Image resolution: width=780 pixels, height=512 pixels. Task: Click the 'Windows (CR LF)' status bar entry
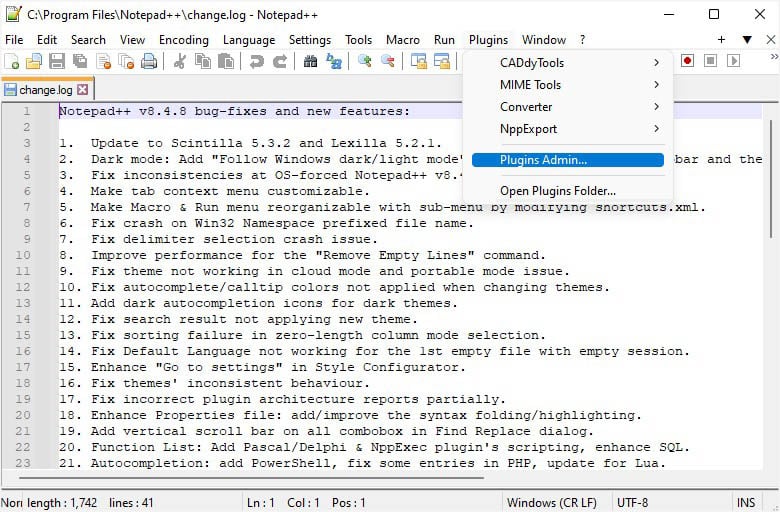click(551, 503)
